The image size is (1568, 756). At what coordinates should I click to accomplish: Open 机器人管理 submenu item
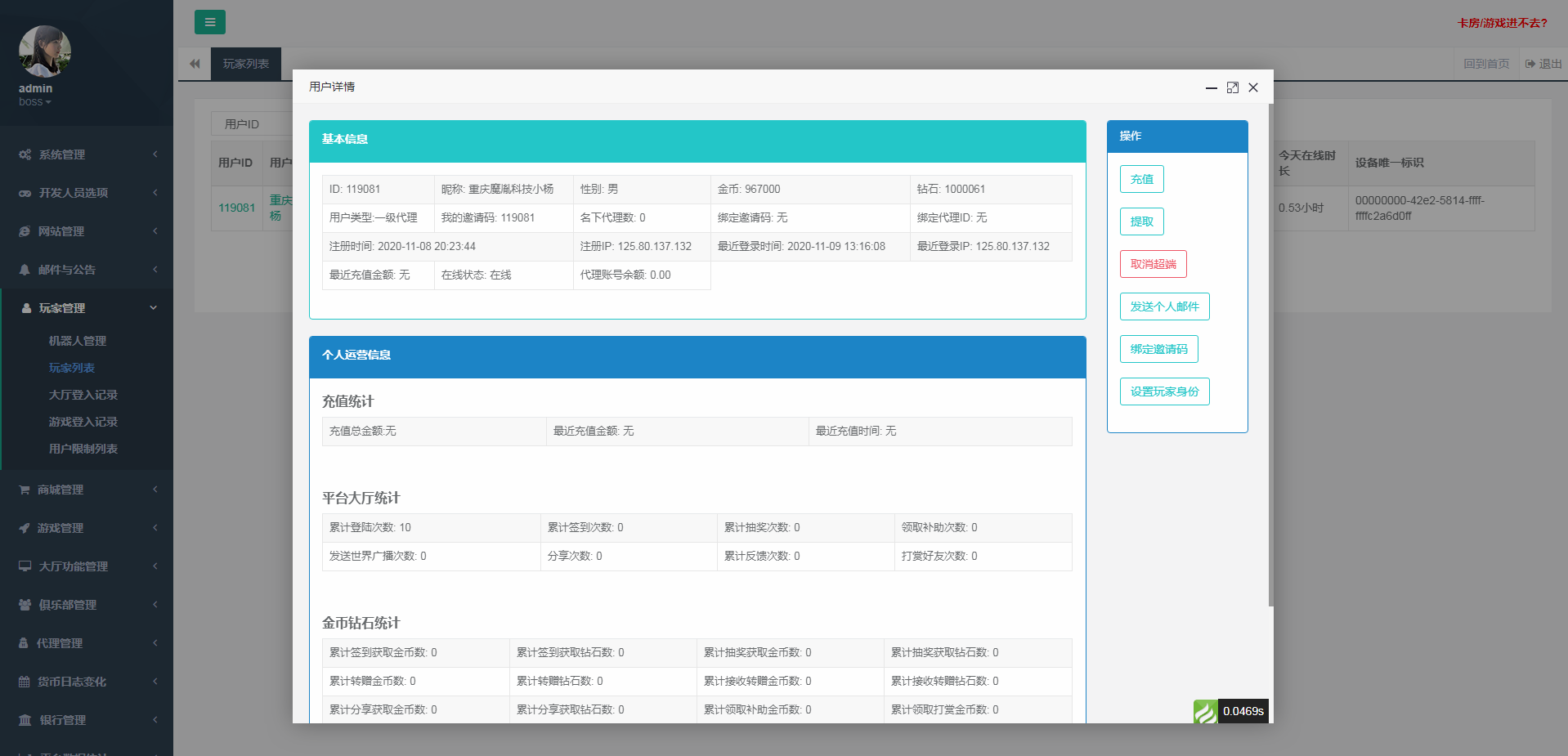pyautogui.click(x=78, y=341)
